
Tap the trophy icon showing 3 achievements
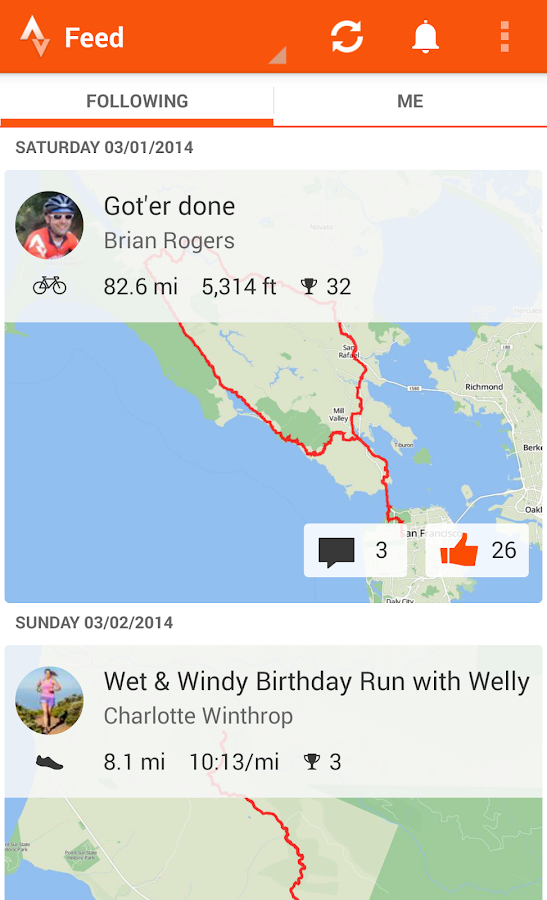312,762
